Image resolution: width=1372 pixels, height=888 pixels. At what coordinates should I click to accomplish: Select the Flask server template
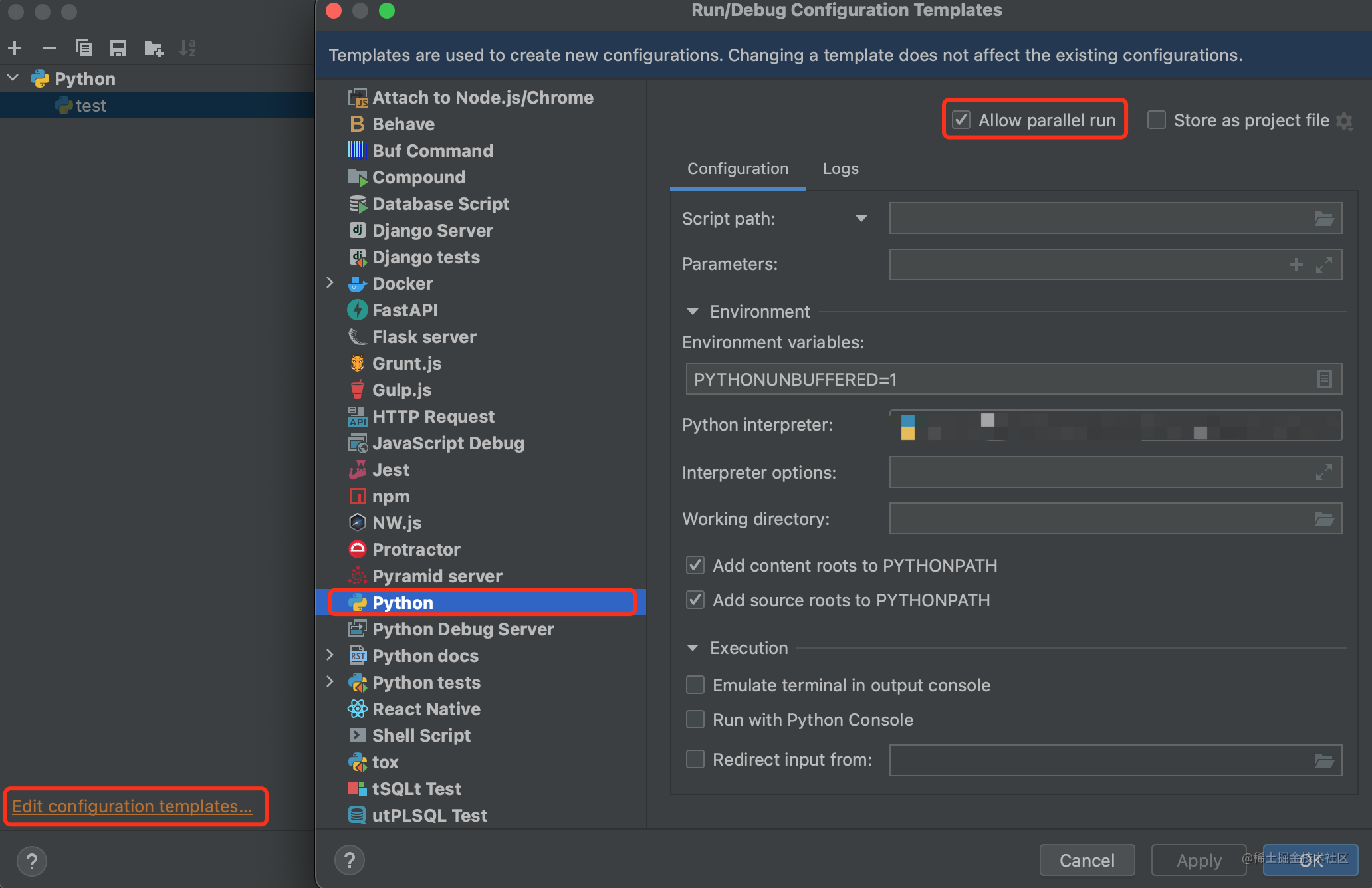pos(424,336)
